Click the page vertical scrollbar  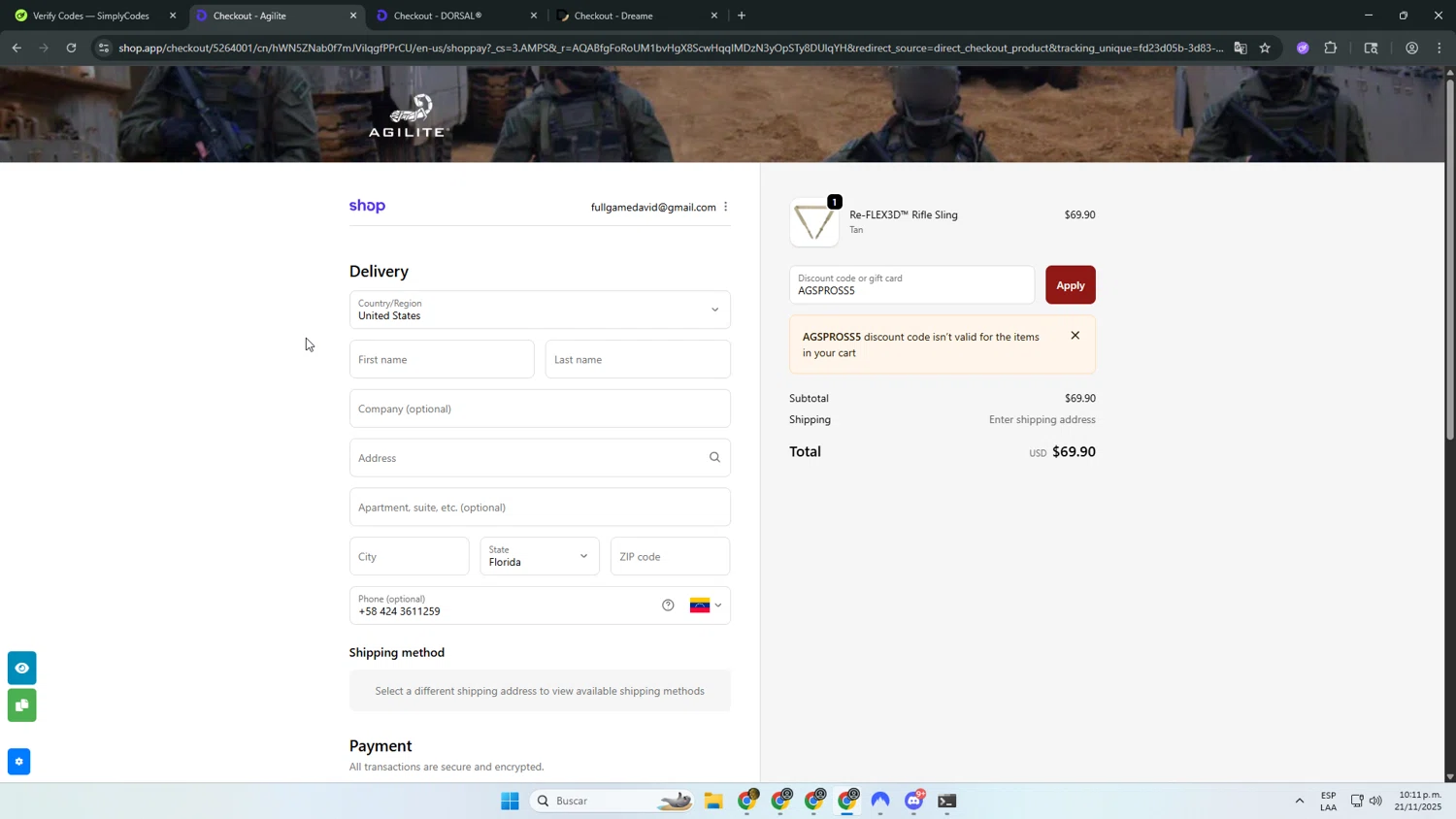click(1450, 262)
